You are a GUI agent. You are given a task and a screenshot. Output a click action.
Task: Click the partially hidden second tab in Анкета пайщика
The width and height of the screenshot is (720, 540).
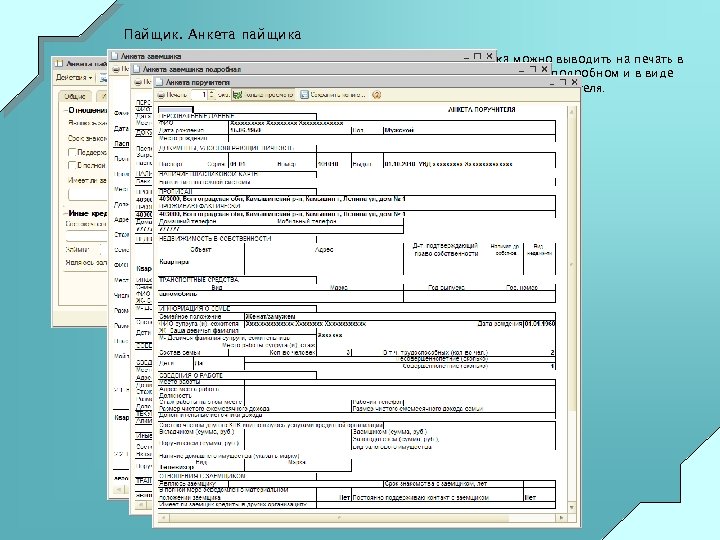pos(102,96)
